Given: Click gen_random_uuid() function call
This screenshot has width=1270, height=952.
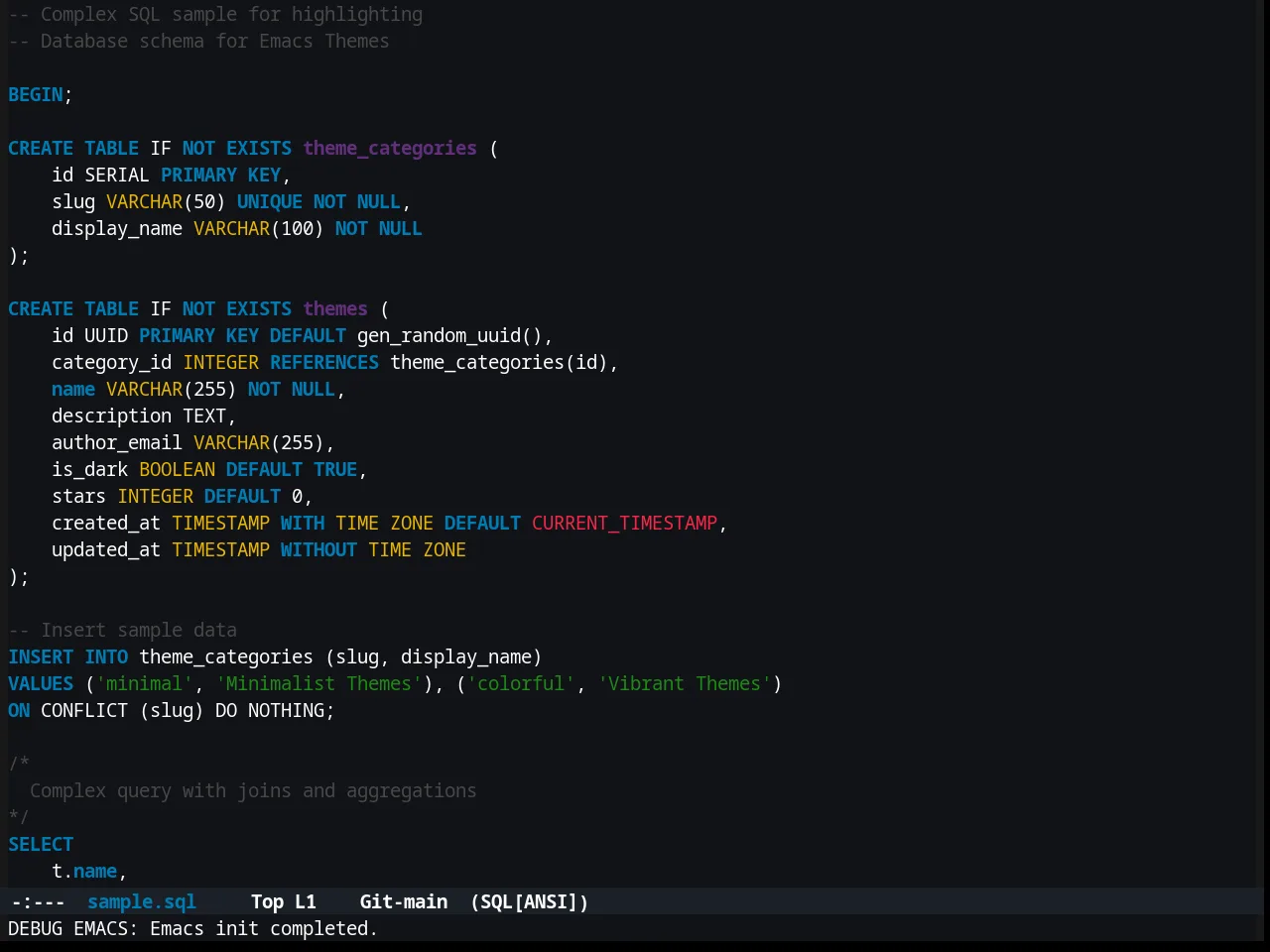Looking at the screenshot, I should pyautogui.click(x=449, y=335).
